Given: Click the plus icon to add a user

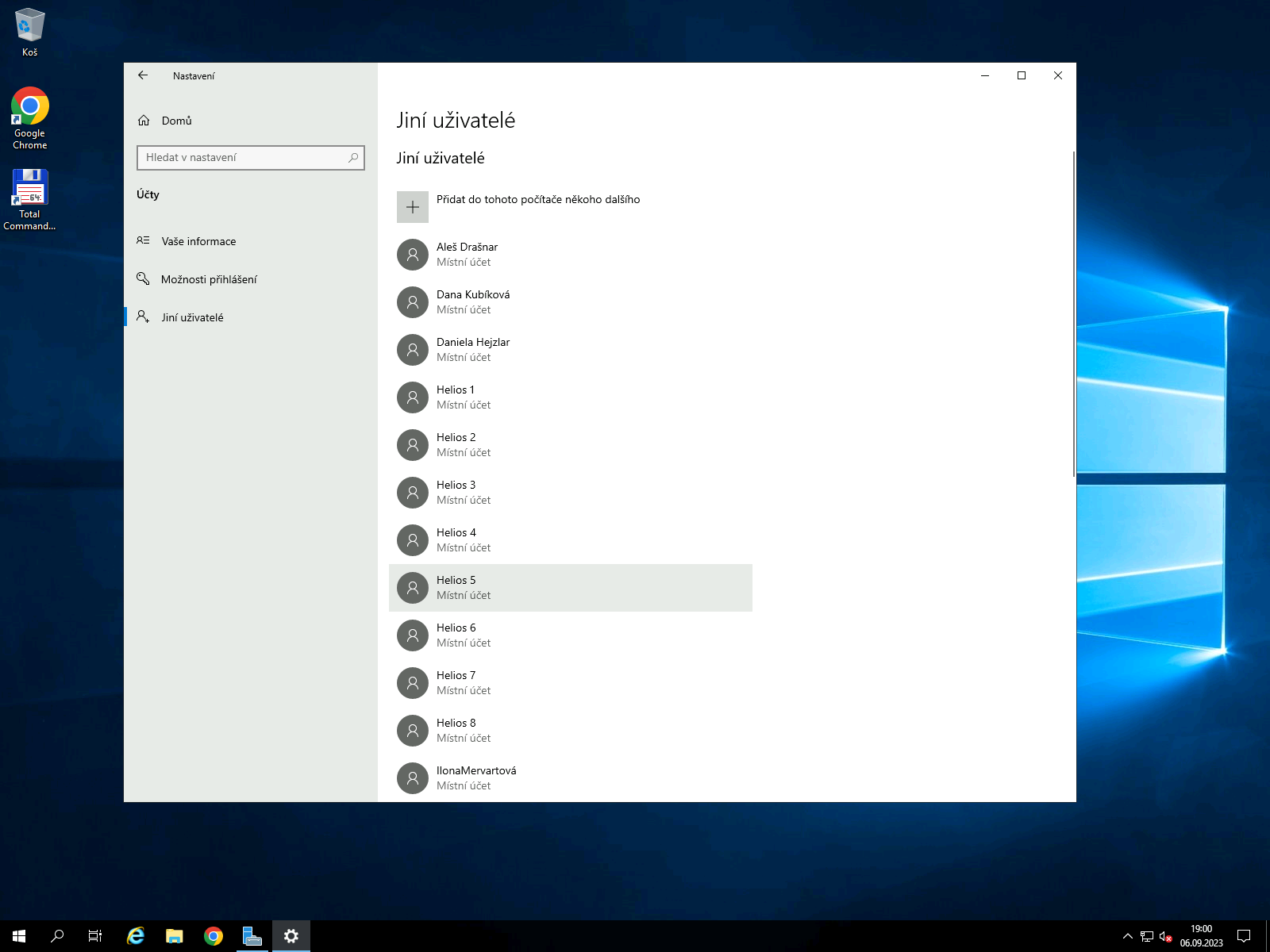Looking at the screenshot, I should click(x=413, y=206).
